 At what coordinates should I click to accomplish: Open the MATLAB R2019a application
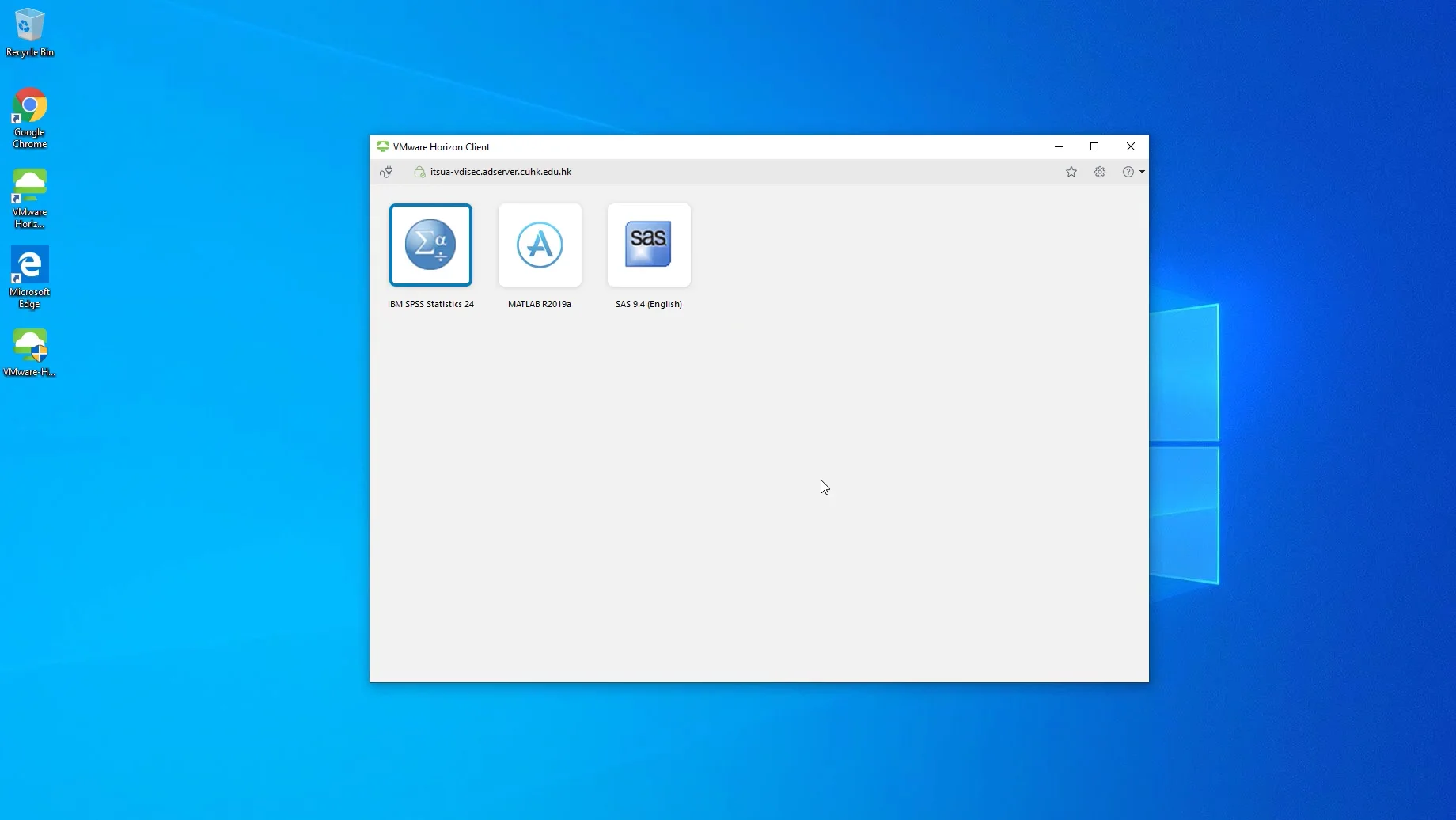(x=539, y=245)
